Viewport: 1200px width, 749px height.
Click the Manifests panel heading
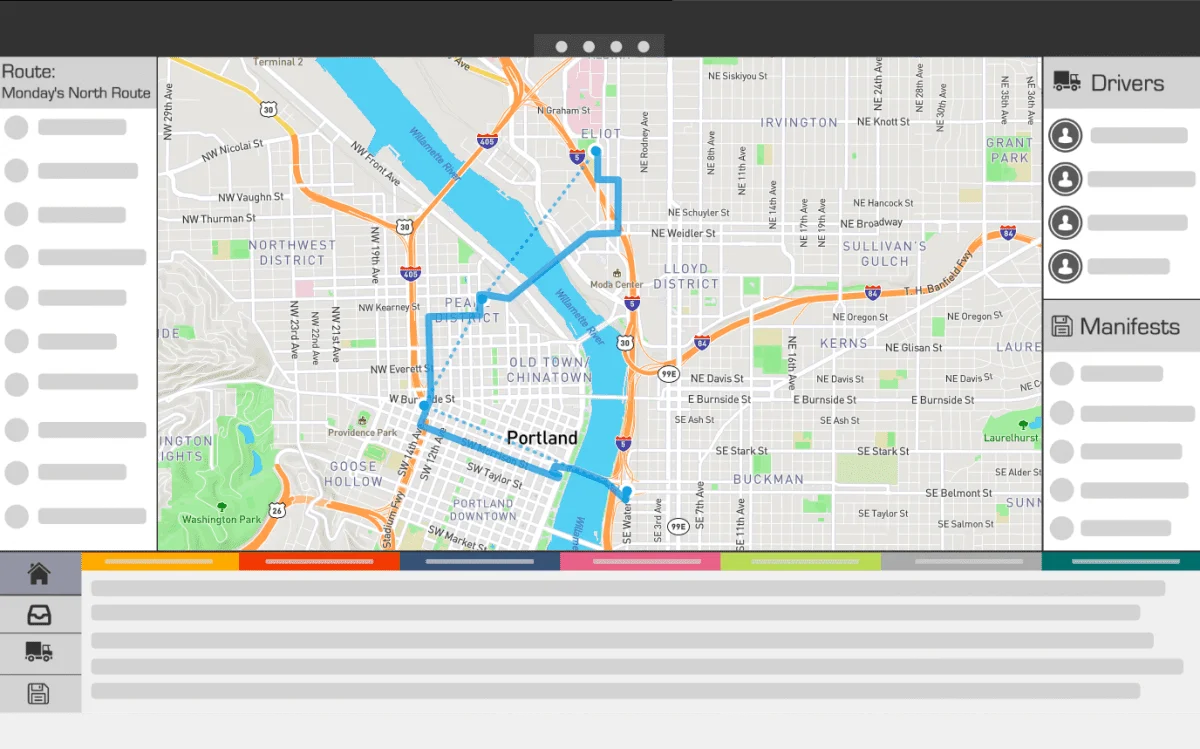click(1129, 327)
